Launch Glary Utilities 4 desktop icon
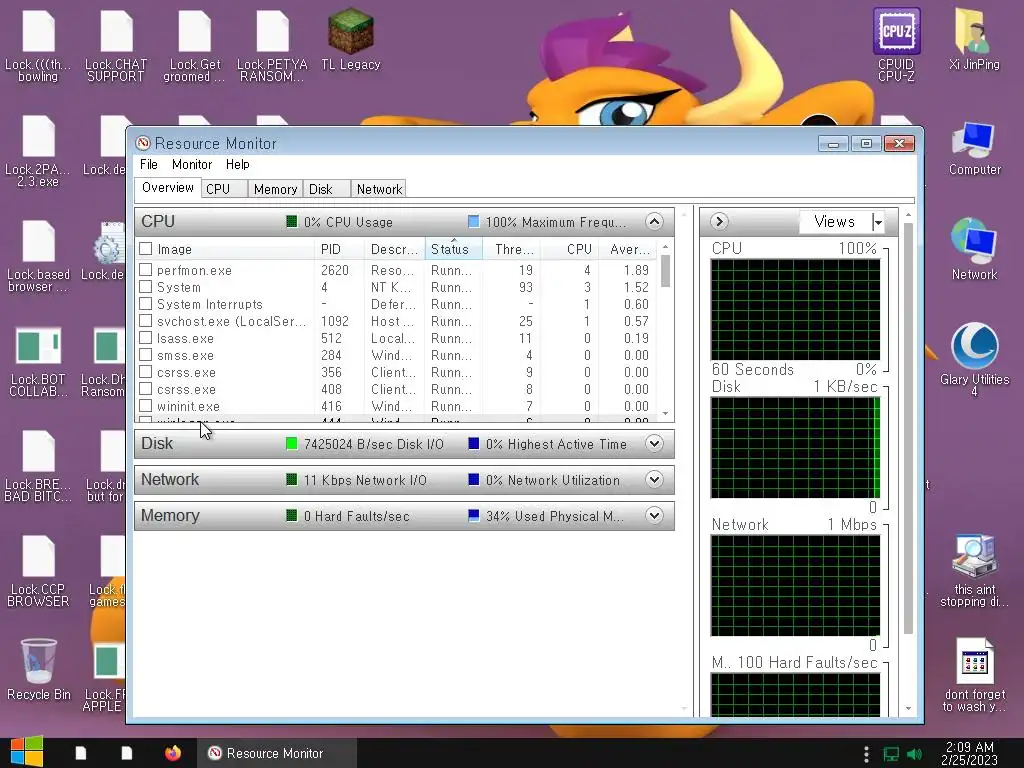 click(974, 359)
